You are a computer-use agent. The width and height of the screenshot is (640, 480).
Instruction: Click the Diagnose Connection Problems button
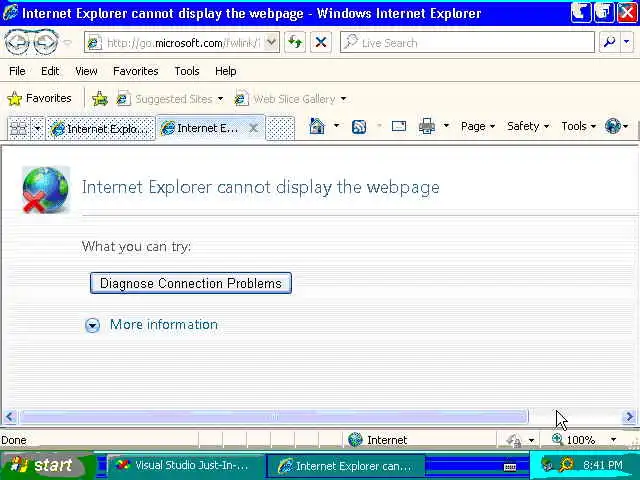pyautogui.click(x=191, y=283)
